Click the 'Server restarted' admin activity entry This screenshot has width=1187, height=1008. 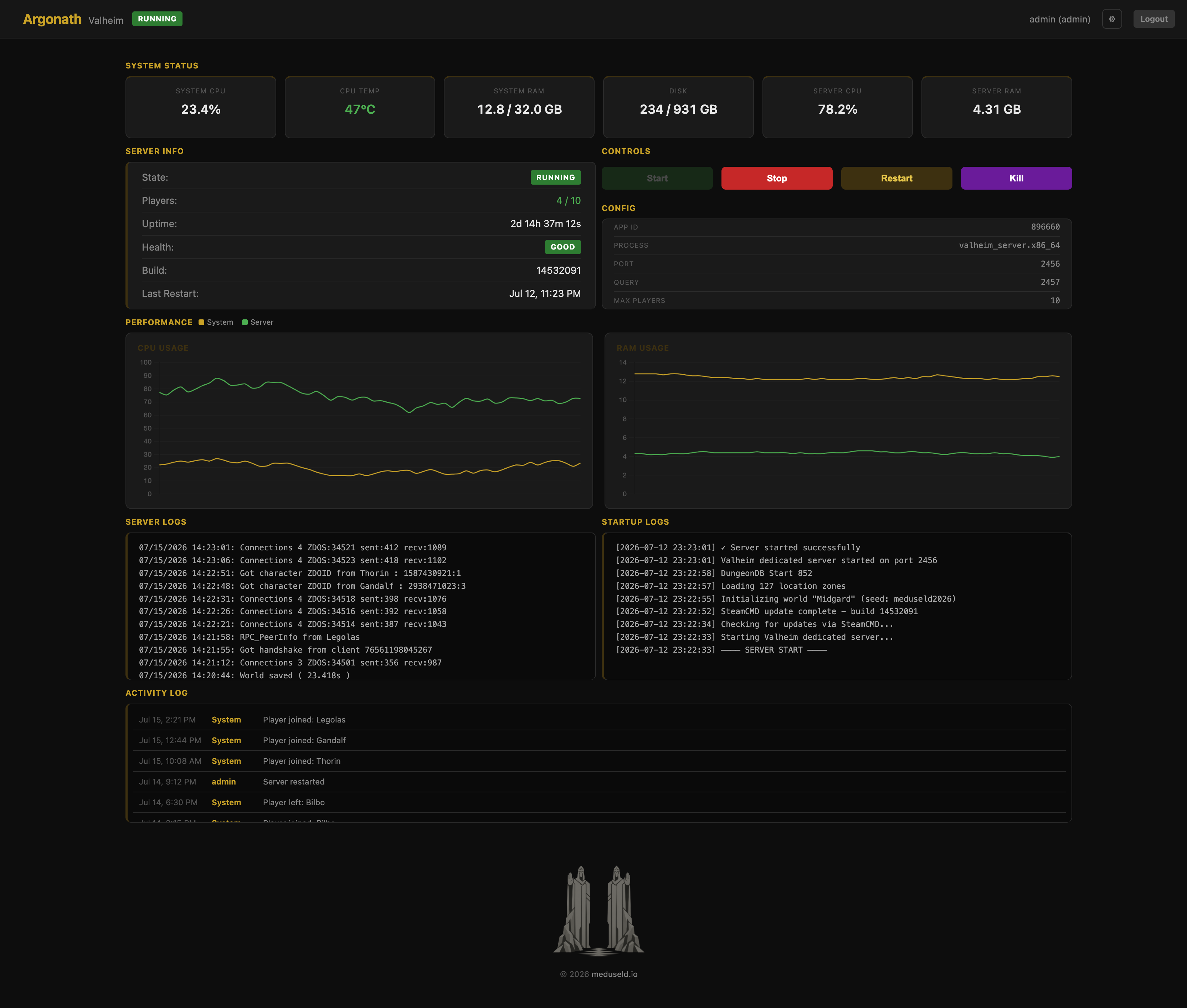coord(599,782)
